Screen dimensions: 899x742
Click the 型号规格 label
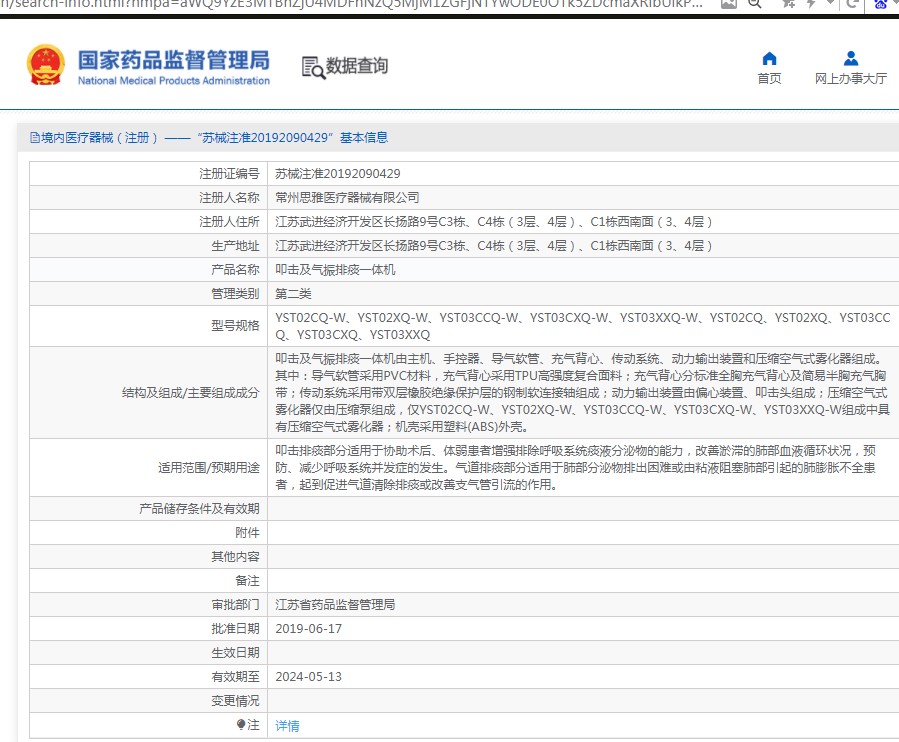pos(235,326)
